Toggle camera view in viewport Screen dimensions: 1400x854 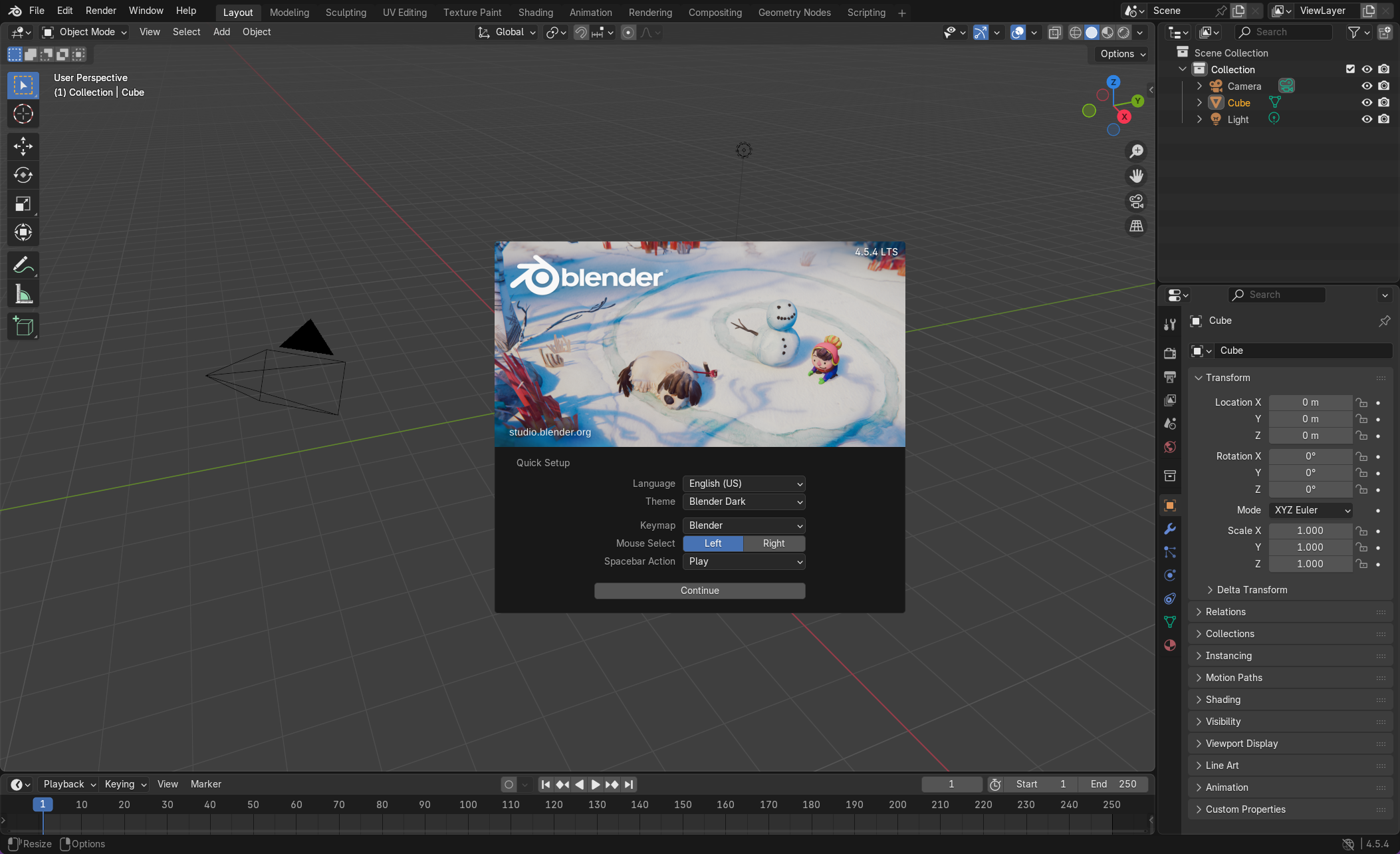pos(1137,201)
